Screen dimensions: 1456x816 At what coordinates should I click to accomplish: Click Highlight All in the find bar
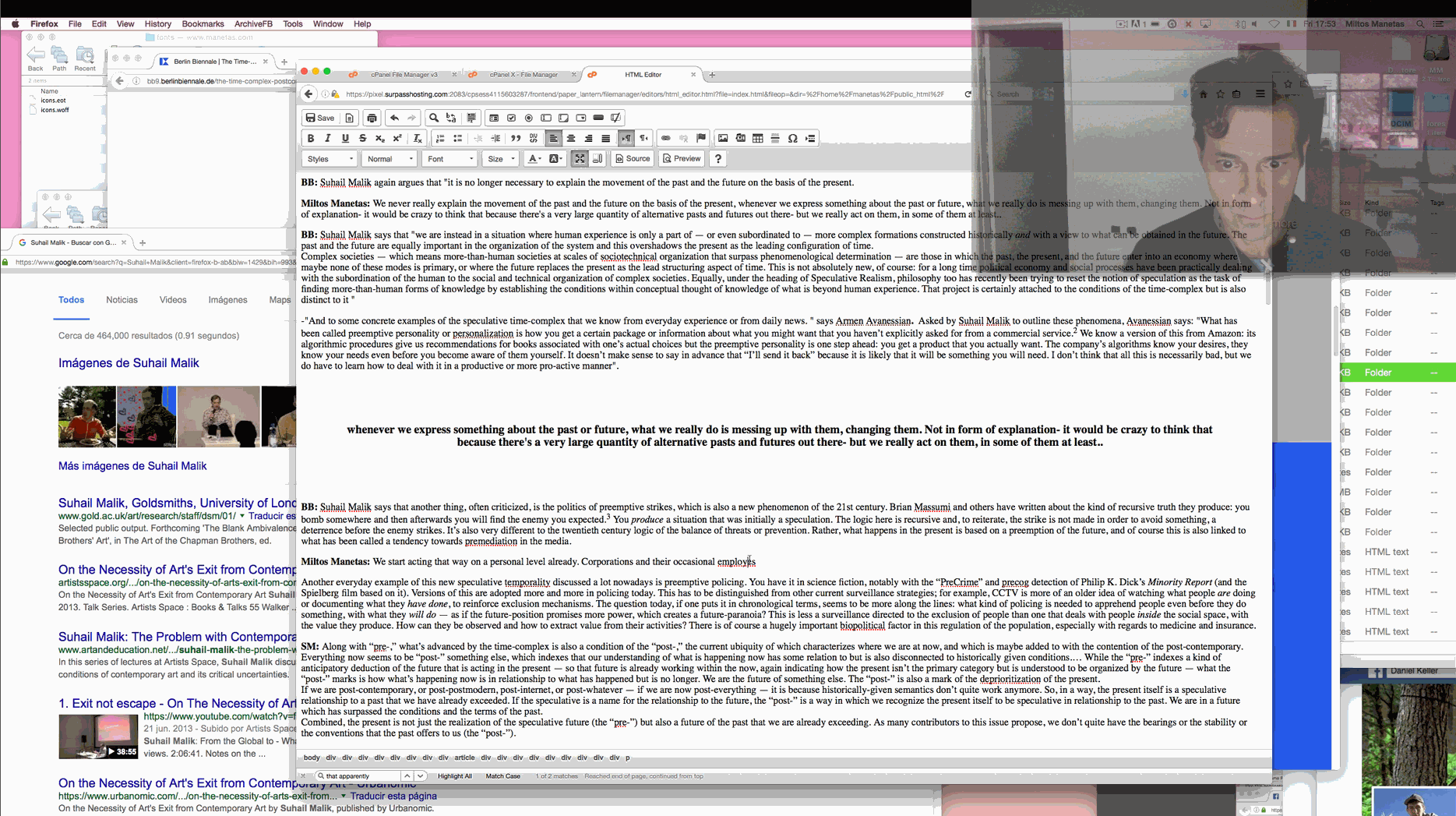click(455, 776)
